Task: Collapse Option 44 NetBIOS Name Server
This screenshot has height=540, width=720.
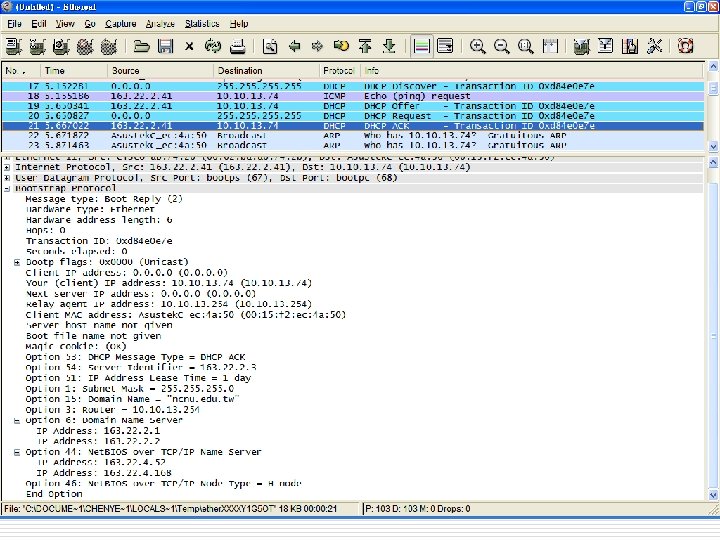Action: tap(17, 452)
